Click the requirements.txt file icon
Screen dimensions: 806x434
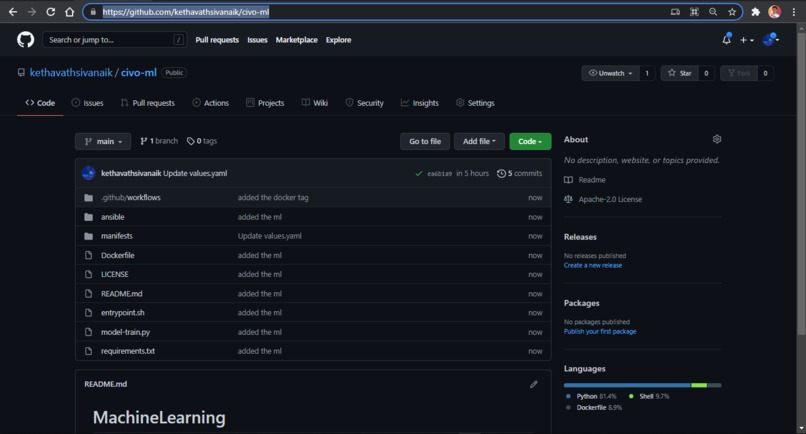tap(88, 351)
